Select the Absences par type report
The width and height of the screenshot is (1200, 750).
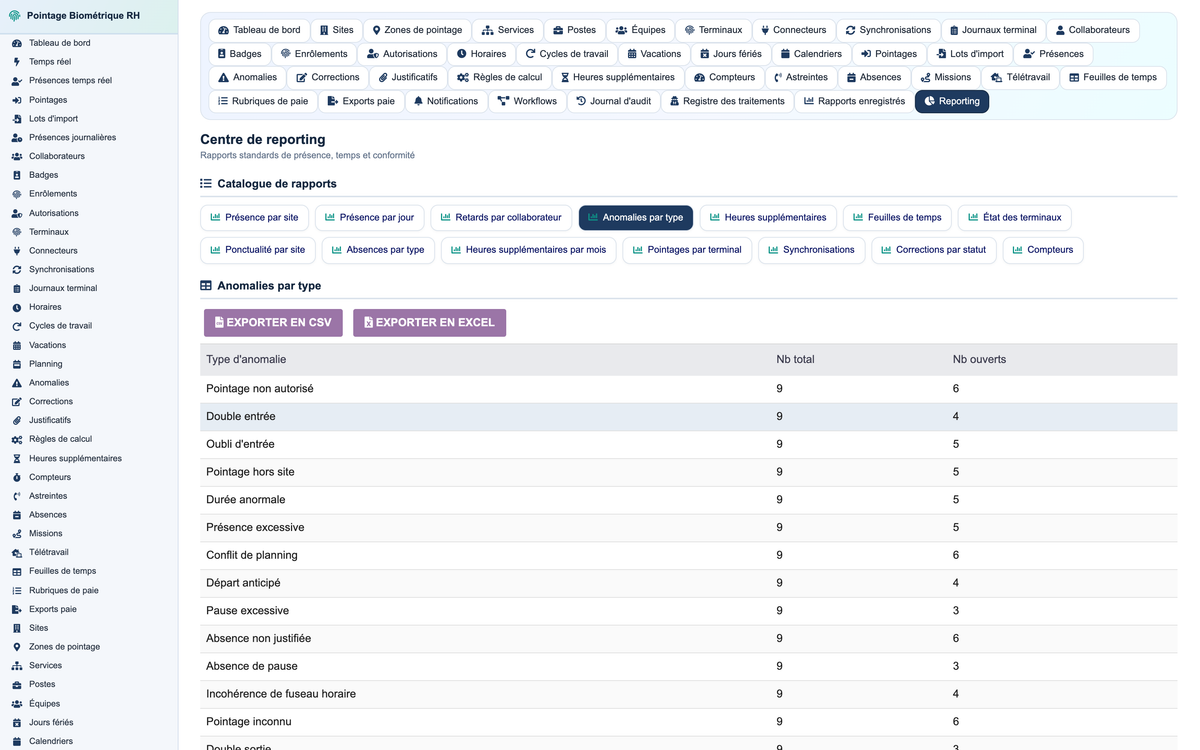pyautogui.click(x=378, y=250)
